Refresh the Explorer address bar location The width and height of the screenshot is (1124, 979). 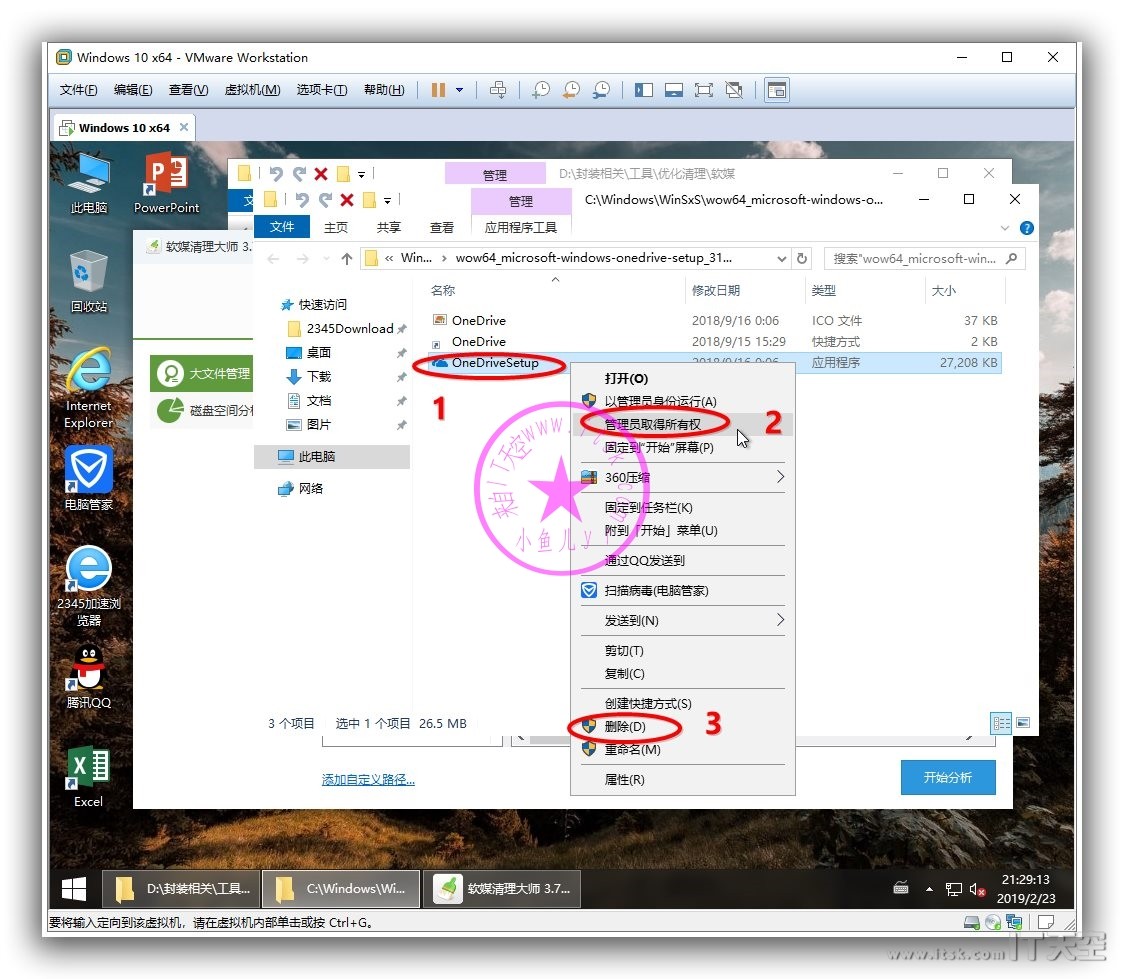coord(802,258)
